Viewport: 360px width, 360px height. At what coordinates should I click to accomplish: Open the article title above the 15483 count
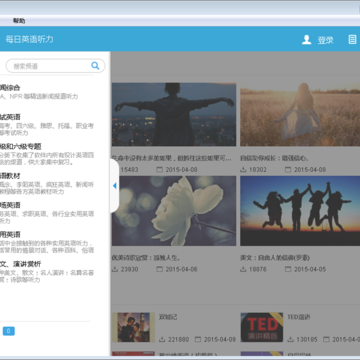coord(172,158)
